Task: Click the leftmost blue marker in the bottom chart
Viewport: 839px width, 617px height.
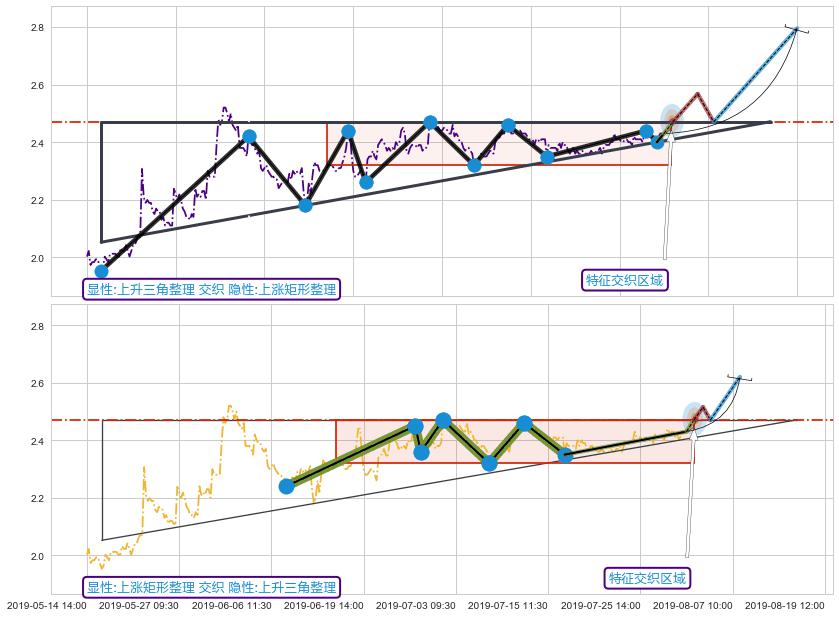Action: click(x=286, y=486)
